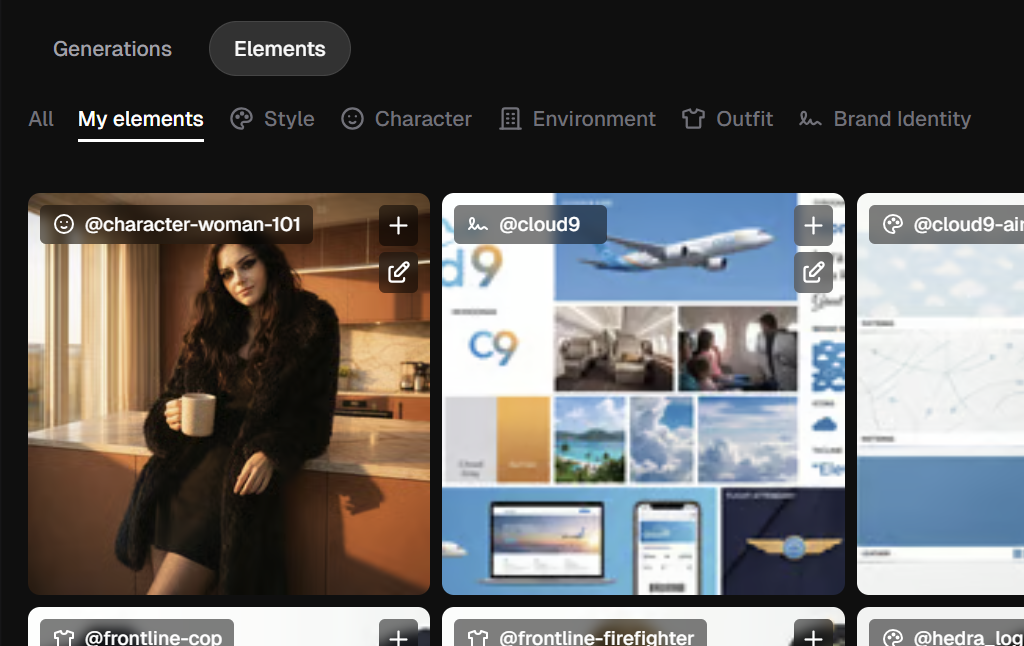Click the palette icon on @hedra_log tag
Viewport: 1024px width, 646px height.
pos(893,638)
